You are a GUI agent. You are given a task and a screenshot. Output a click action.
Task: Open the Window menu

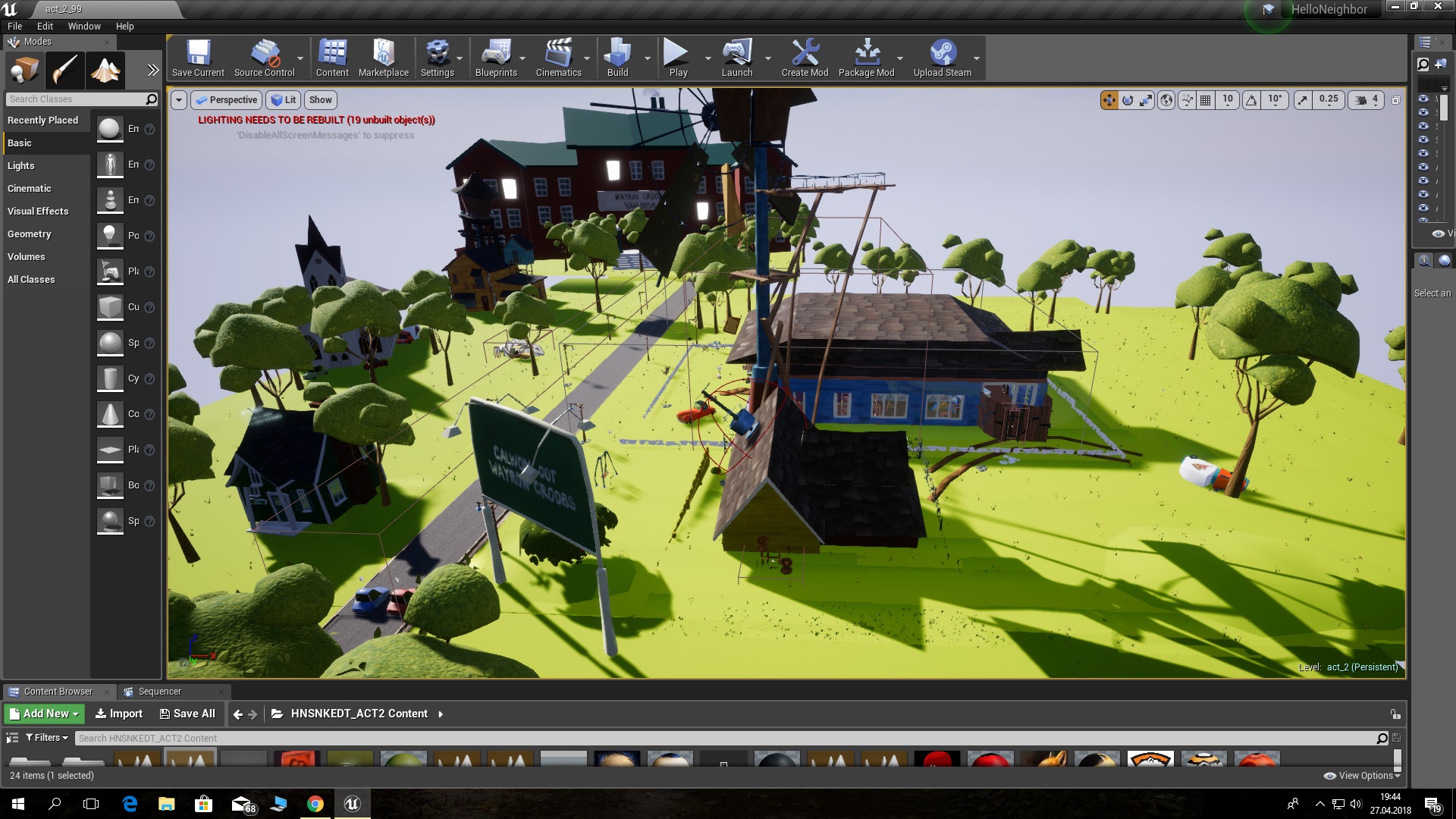(84, 26)
